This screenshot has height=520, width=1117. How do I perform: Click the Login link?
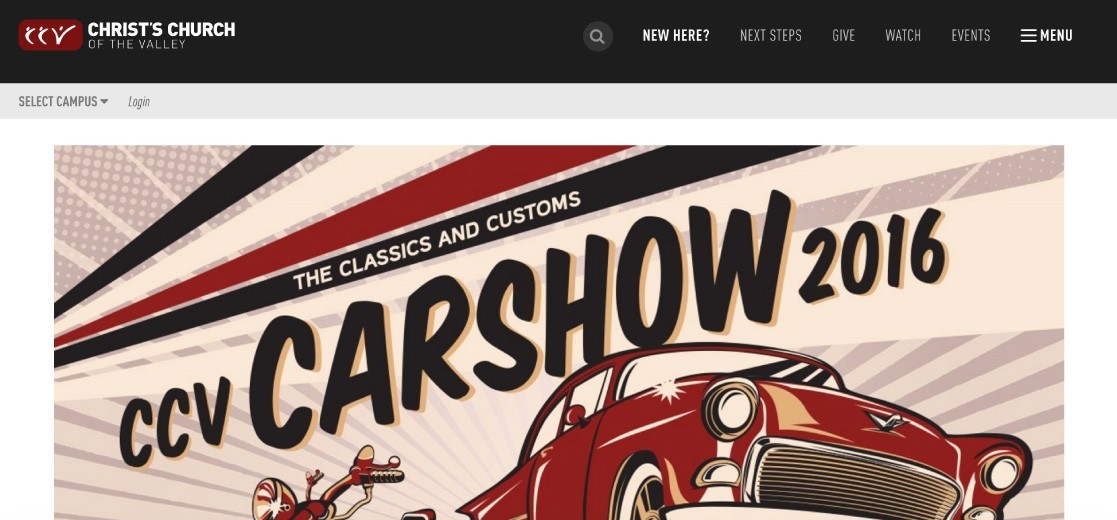139,102
